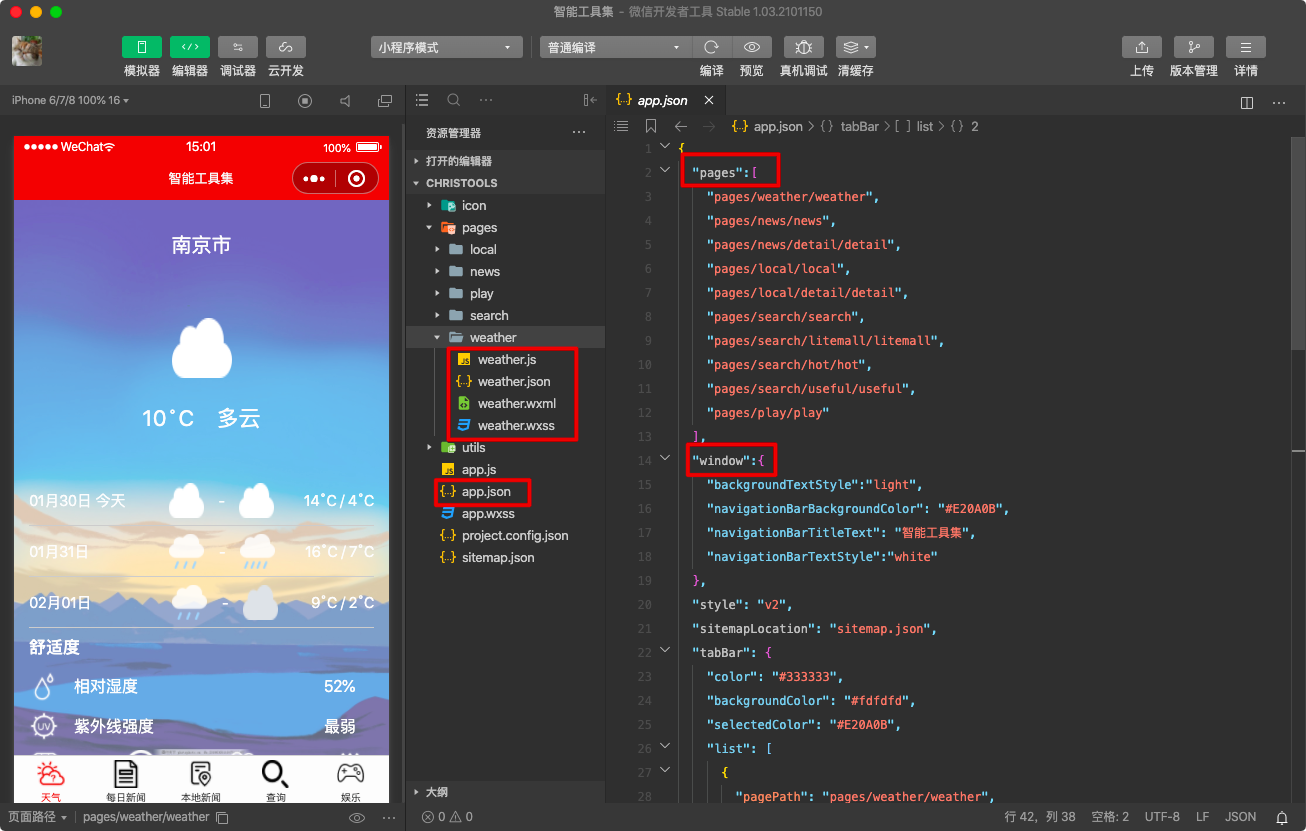Expand the icon folder
1306x831 pixels.
[x=505, y=205]
